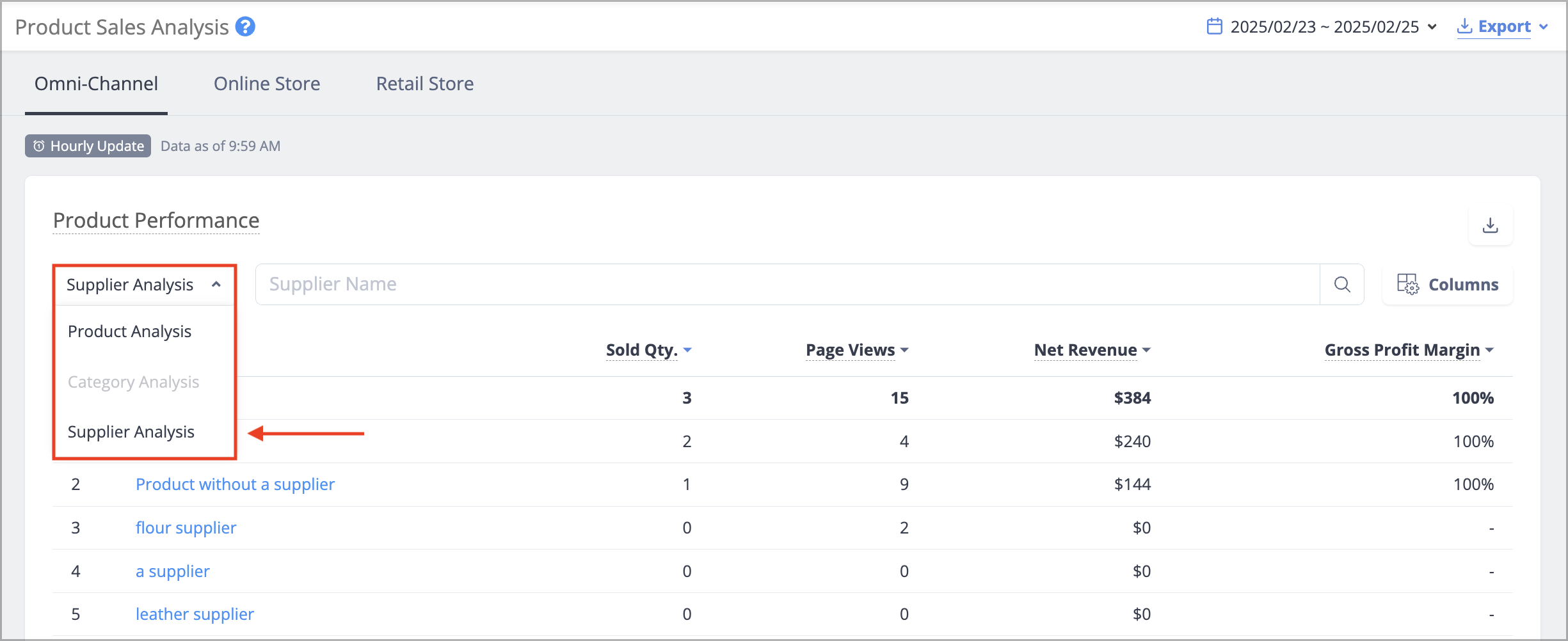Click the Export download arrow icon
The image size is (1568, 641).
(1464, 26)
